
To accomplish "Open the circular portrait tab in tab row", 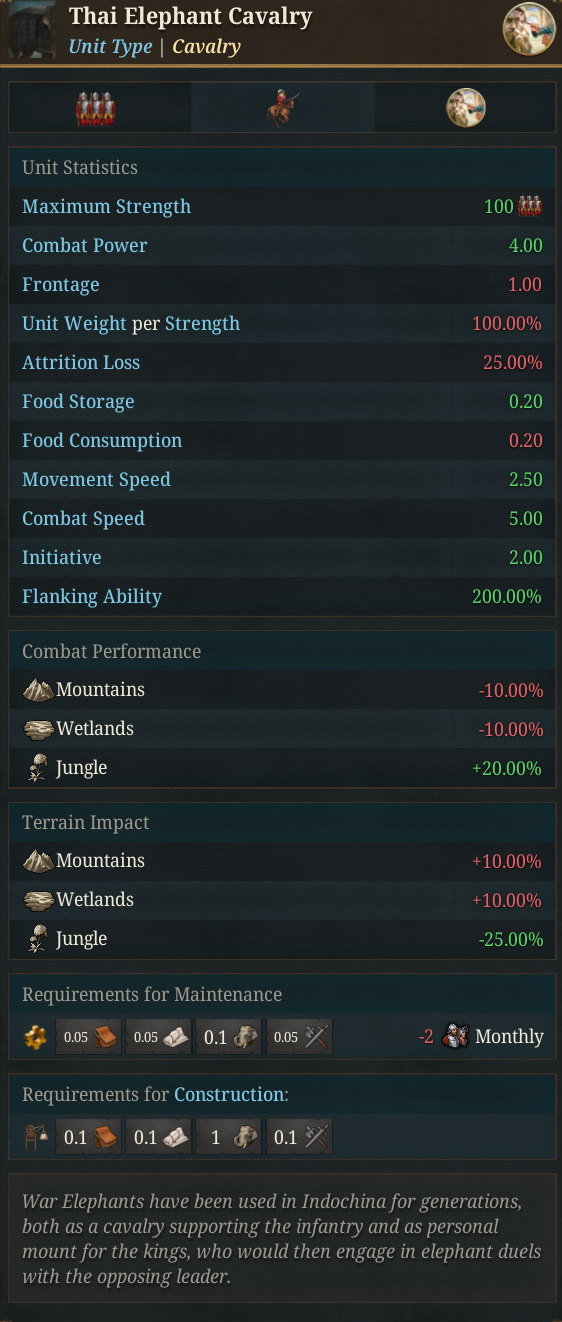I will tap(466, 107).
